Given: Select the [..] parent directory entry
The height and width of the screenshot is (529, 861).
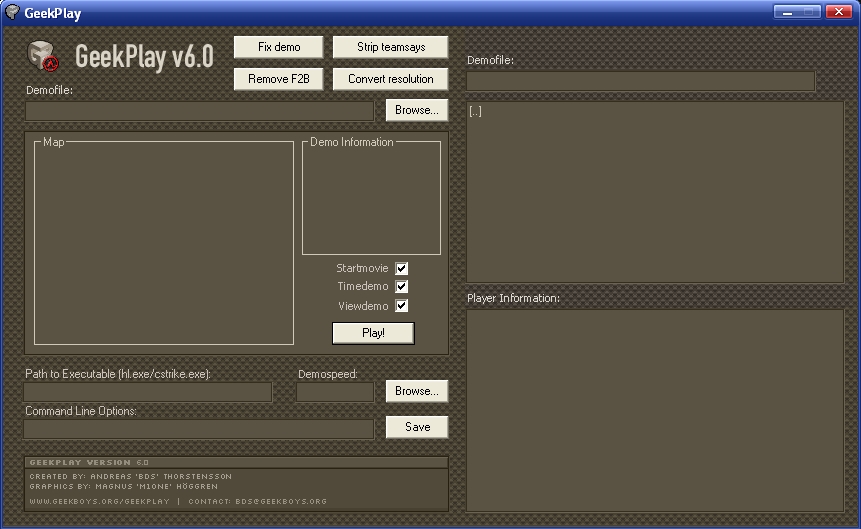Looking at the screenshot, I should (476, 111).
